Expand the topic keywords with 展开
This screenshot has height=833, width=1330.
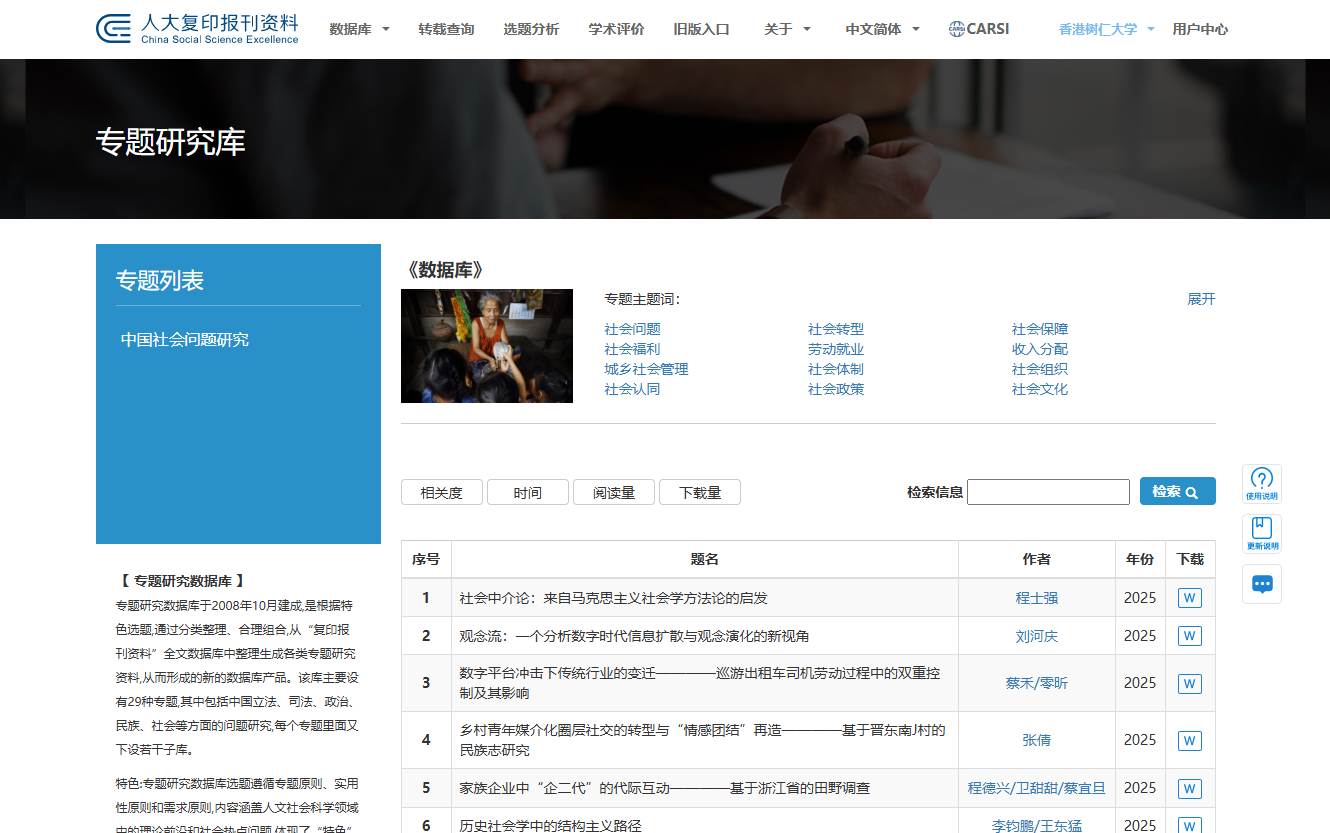1201,299
